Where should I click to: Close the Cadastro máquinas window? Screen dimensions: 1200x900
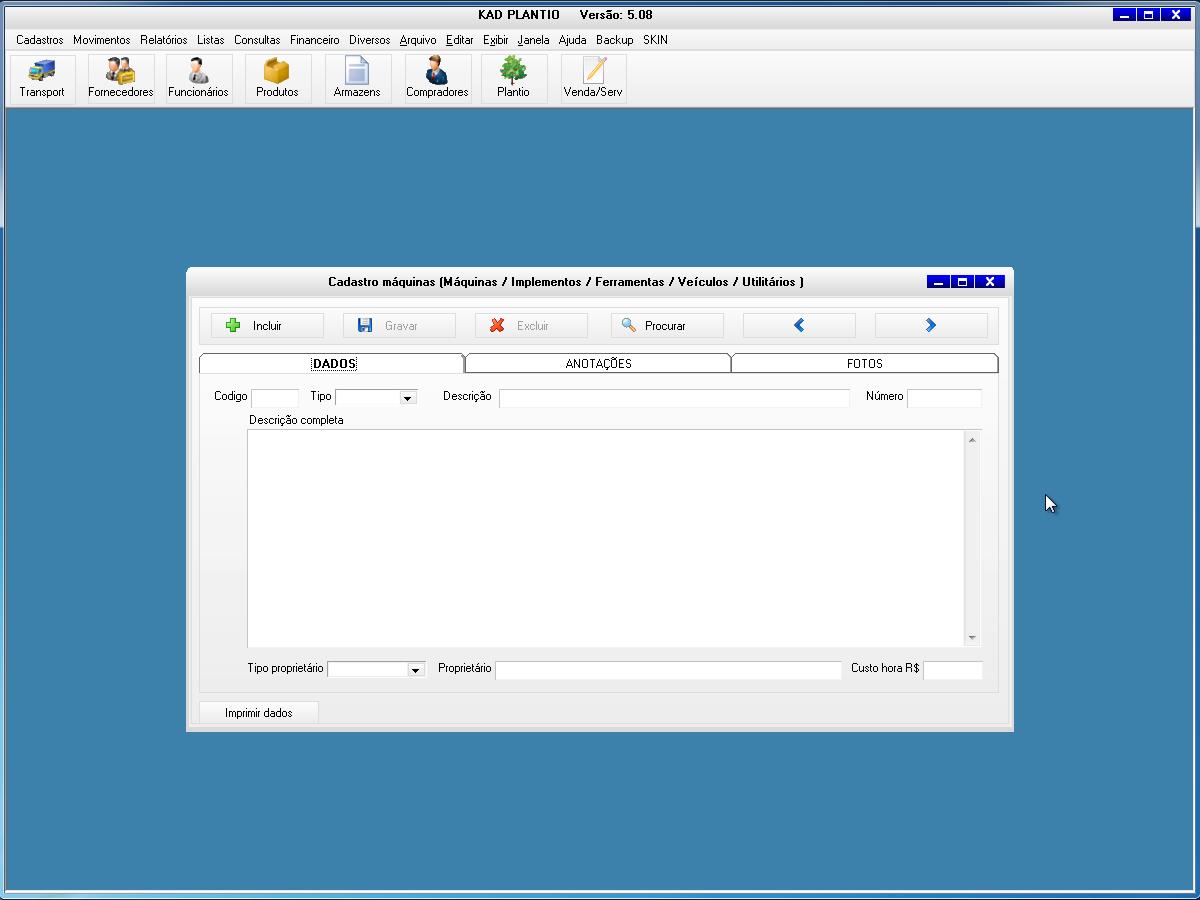click(990, 282)
